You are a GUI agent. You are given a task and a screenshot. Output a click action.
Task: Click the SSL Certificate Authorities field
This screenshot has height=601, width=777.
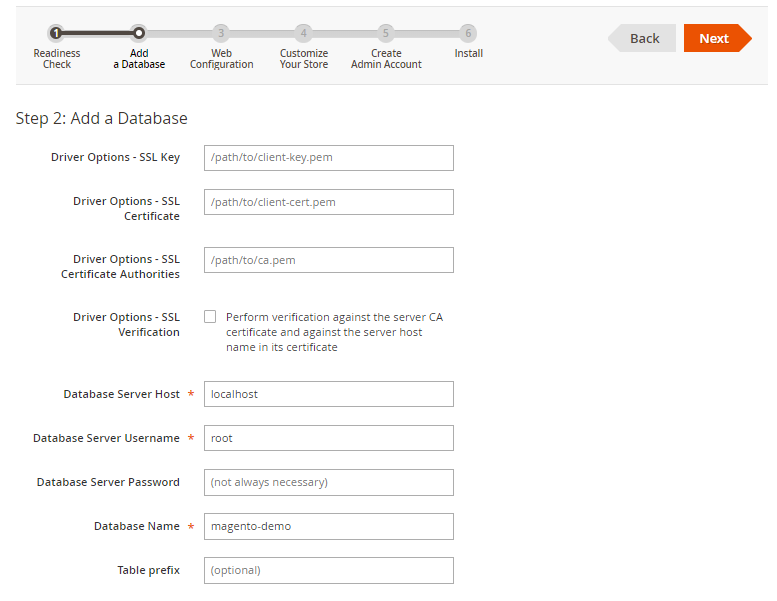(x=328, y=260)
